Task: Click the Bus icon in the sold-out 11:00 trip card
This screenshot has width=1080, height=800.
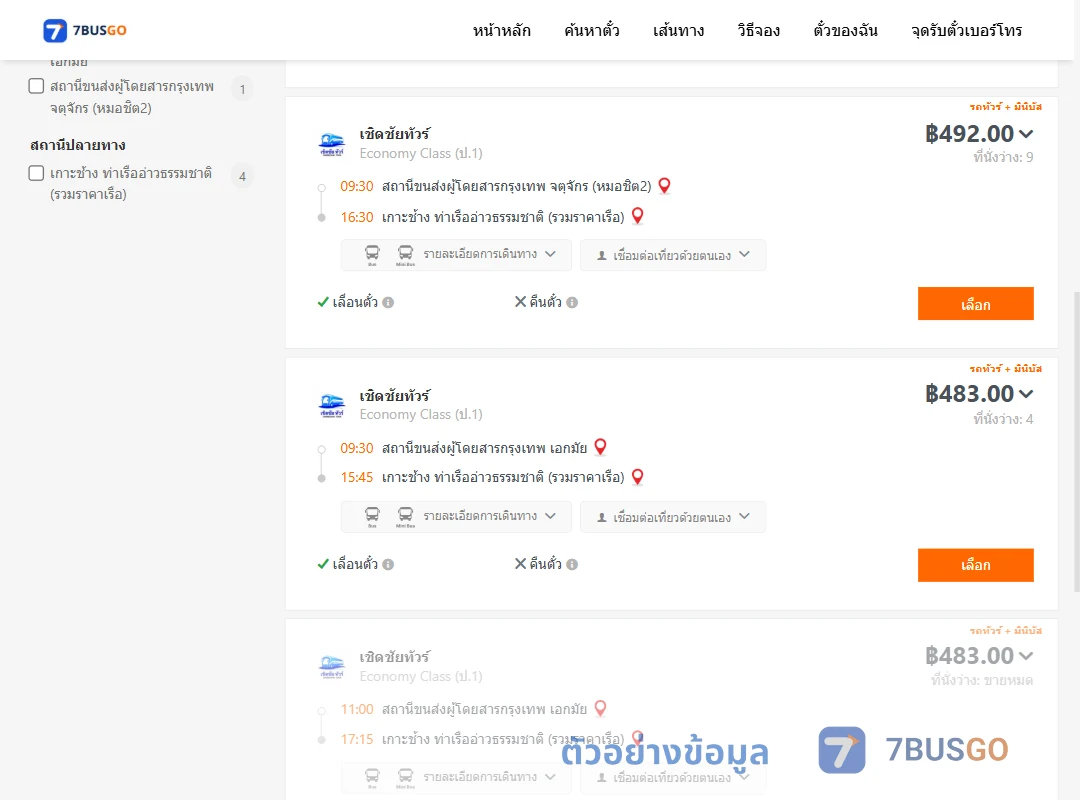Action: (x=372, y=778)
